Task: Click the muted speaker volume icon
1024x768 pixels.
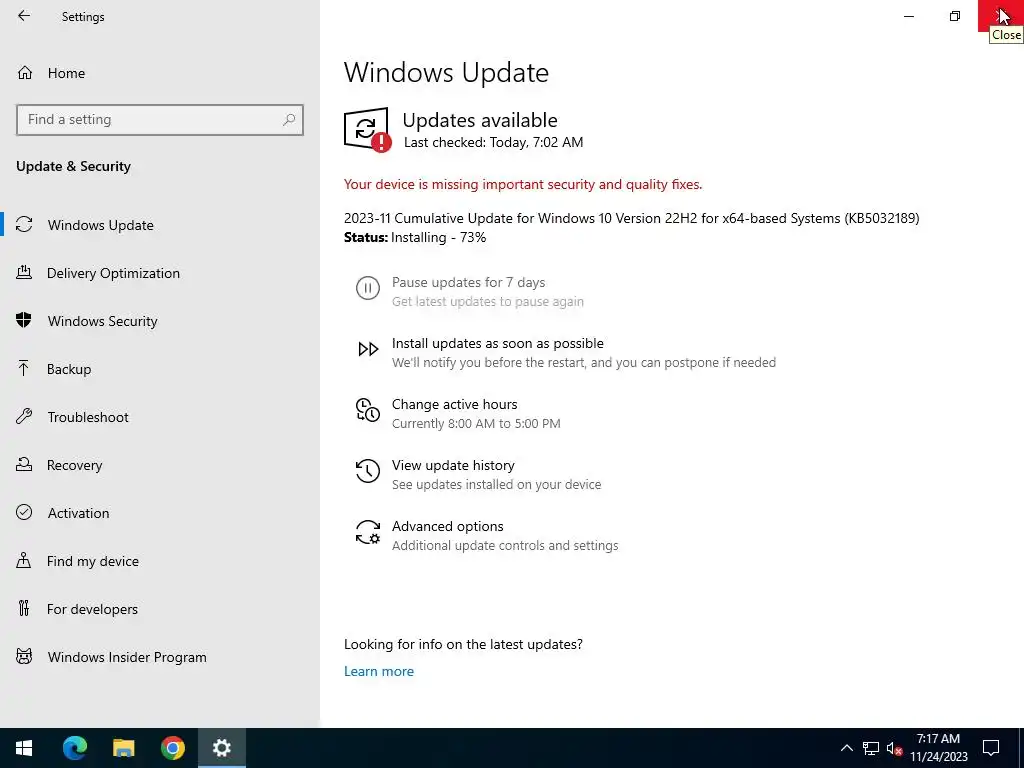Action: 894,748
